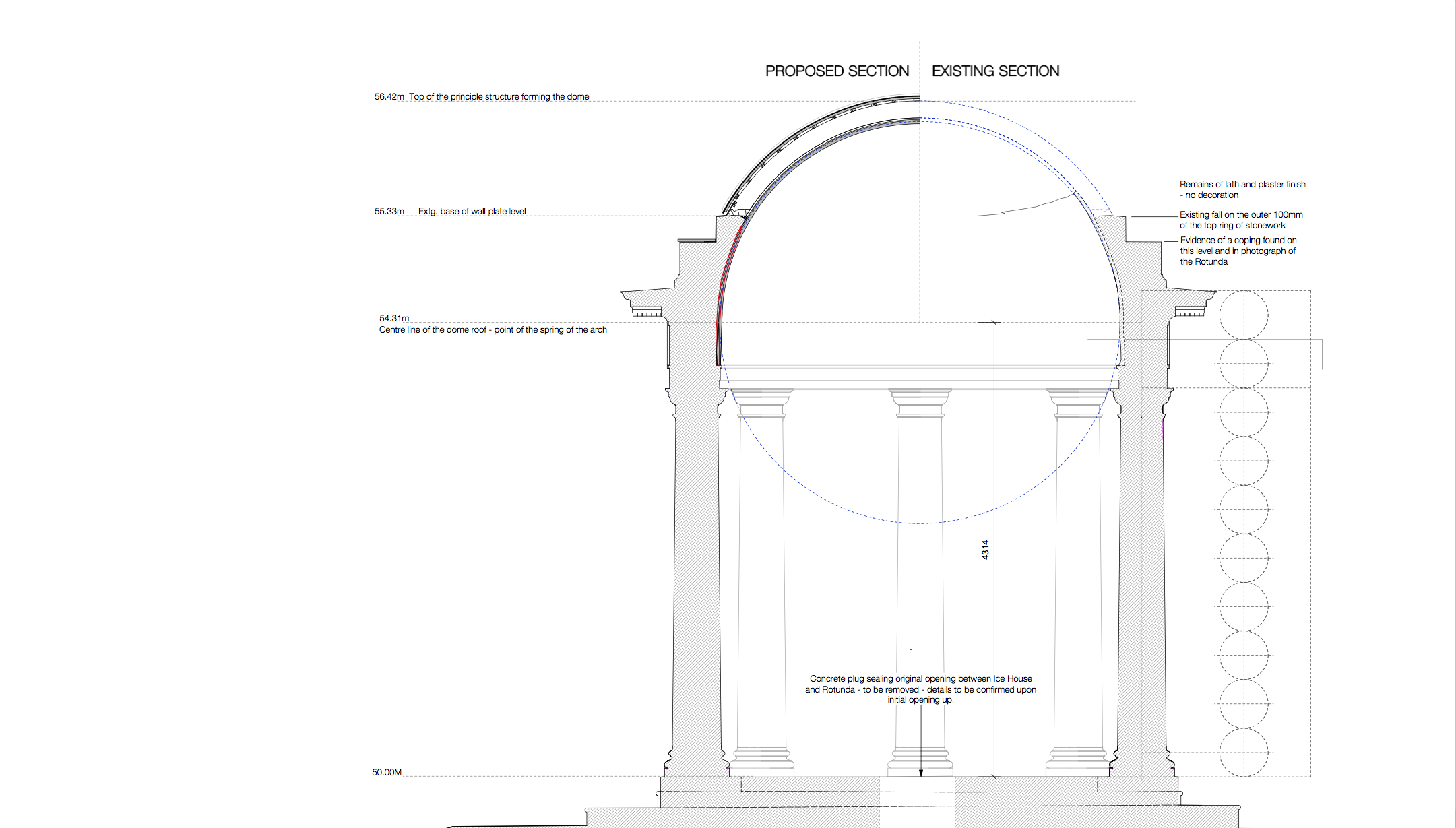Click the hatched left wall section
The height and width of the screenshot is (828, 1456).
coord(695,573)
